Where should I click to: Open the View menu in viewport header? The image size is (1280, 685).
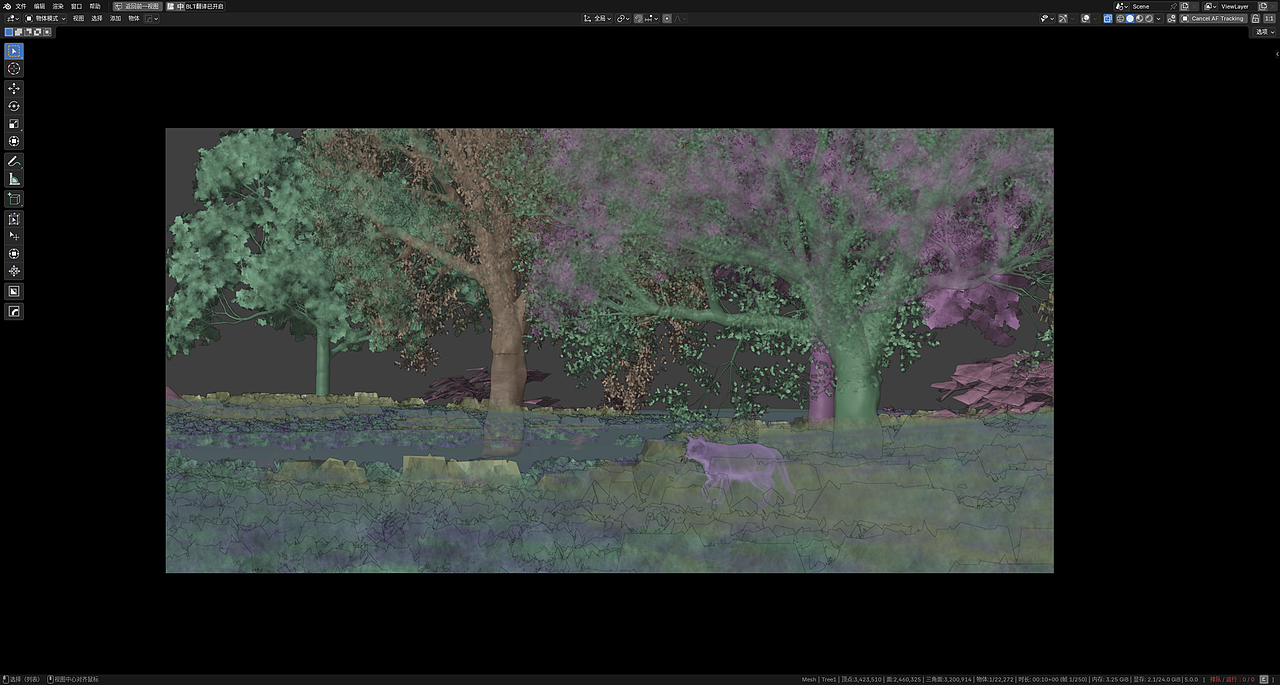pyautogui.click(x=78, y=18)
